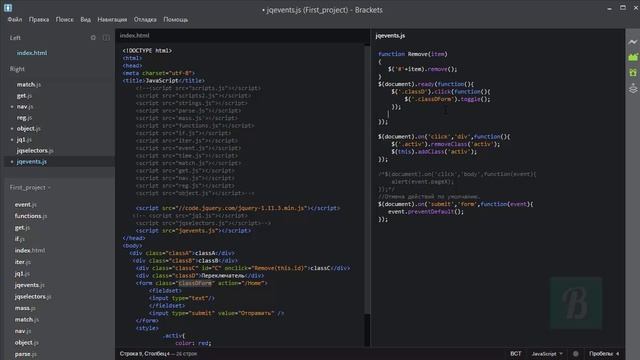Open the Правка menu
This screenshot has height=360, width=640.
click(39, 20)
